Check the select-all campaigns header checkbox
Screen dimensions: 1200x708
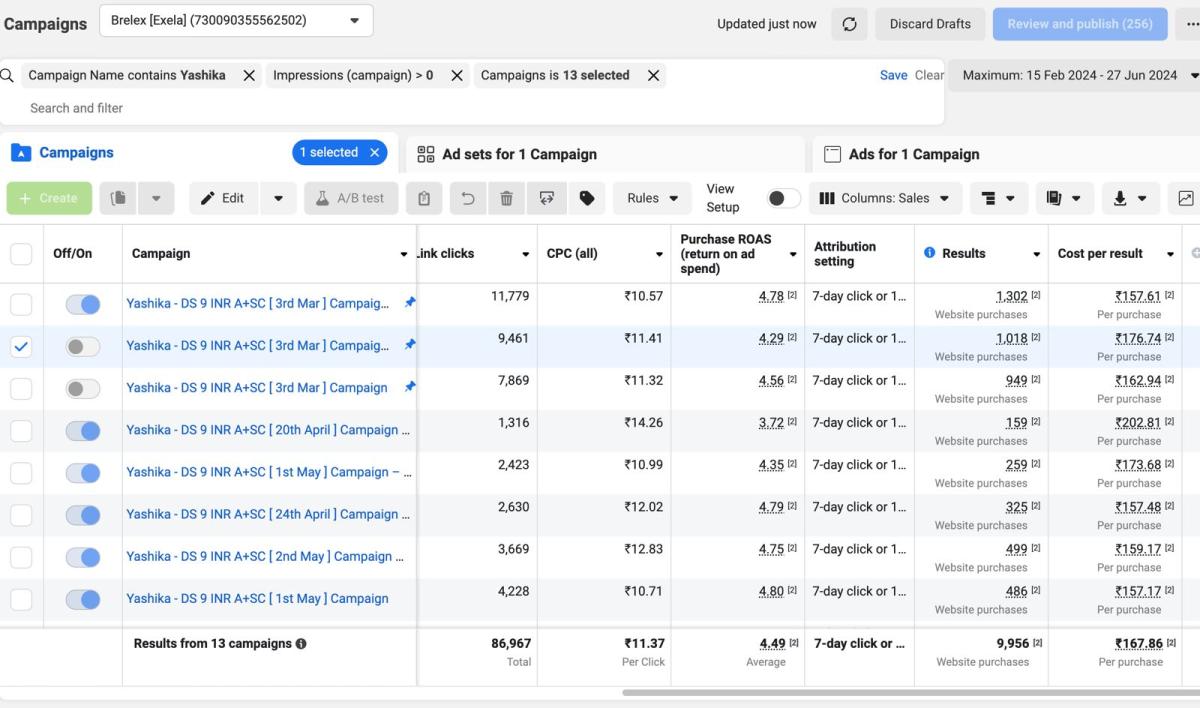(x=21, y=254)
